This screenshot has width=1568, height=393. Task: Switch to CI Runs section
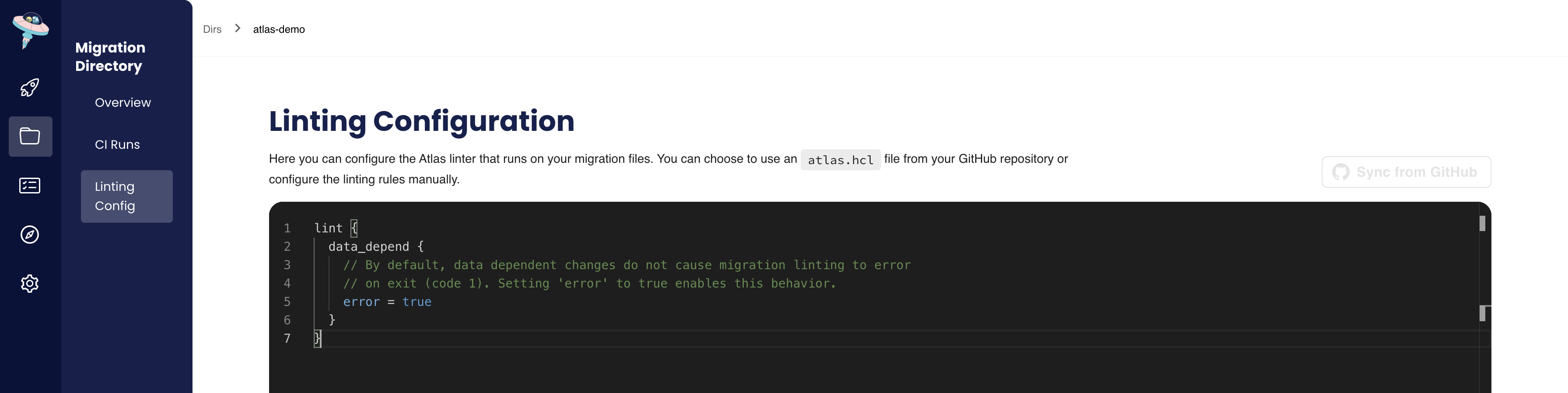(x=117, y=144)
